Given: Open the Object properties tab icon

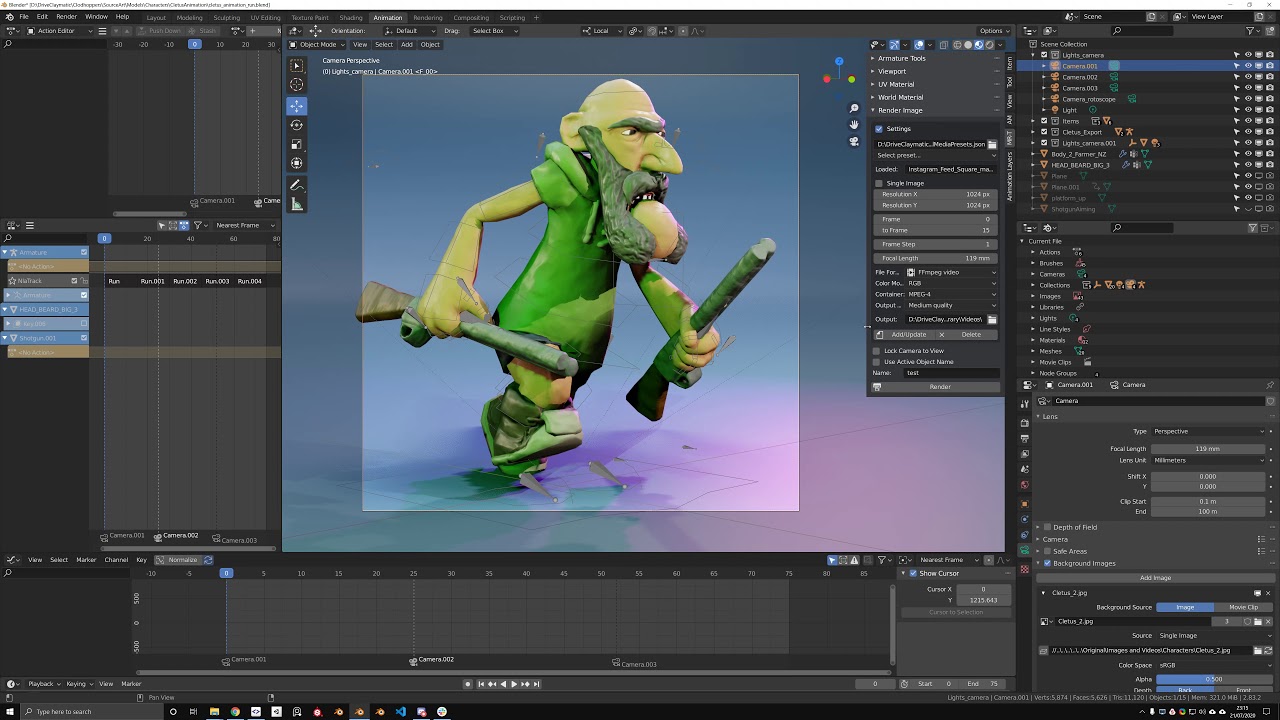Looking at the screenshot, I should click(1024, 503).
